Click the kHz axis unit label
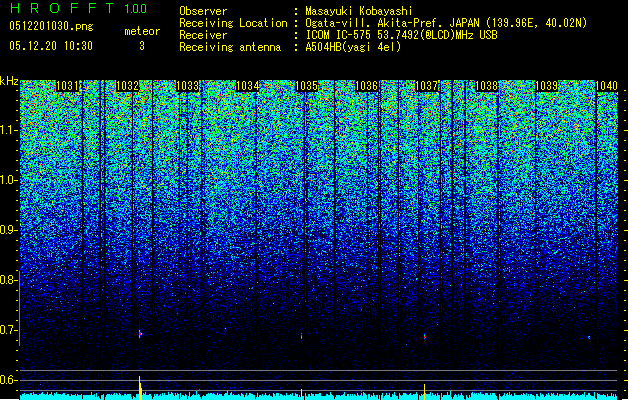Screen dimensions: 629x400 click(9, 81)
